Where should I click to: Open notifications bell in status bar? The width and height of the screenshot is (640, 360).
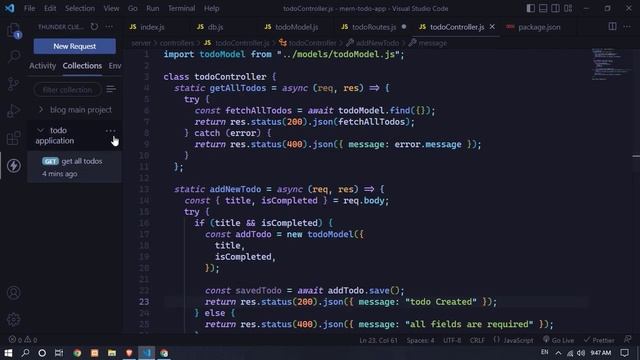pos(627,340)
